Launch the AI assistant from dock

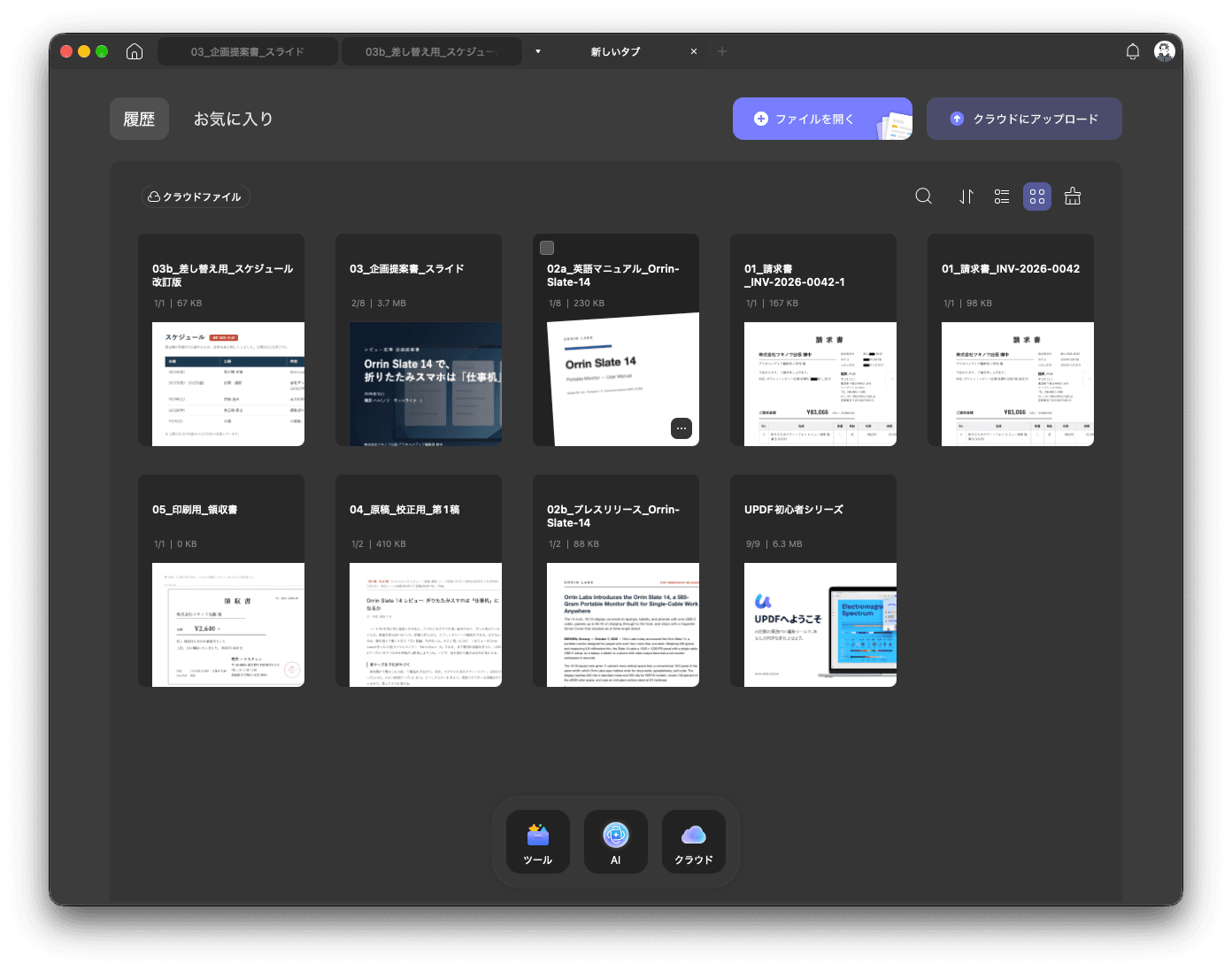tap(616, 842)
